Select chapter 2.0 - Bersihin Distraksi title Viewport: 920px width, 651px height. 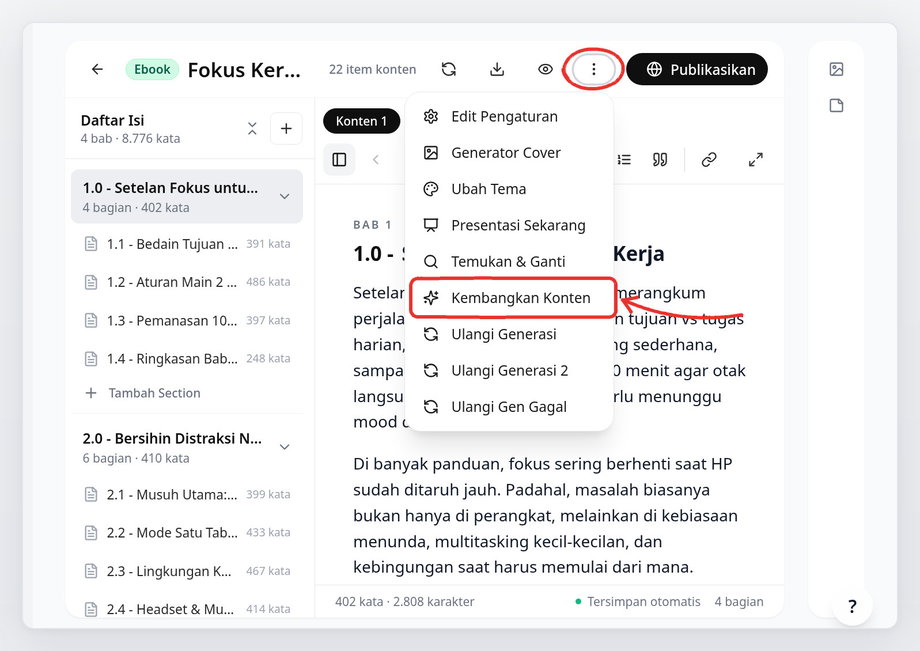click(x=172, y=439)
